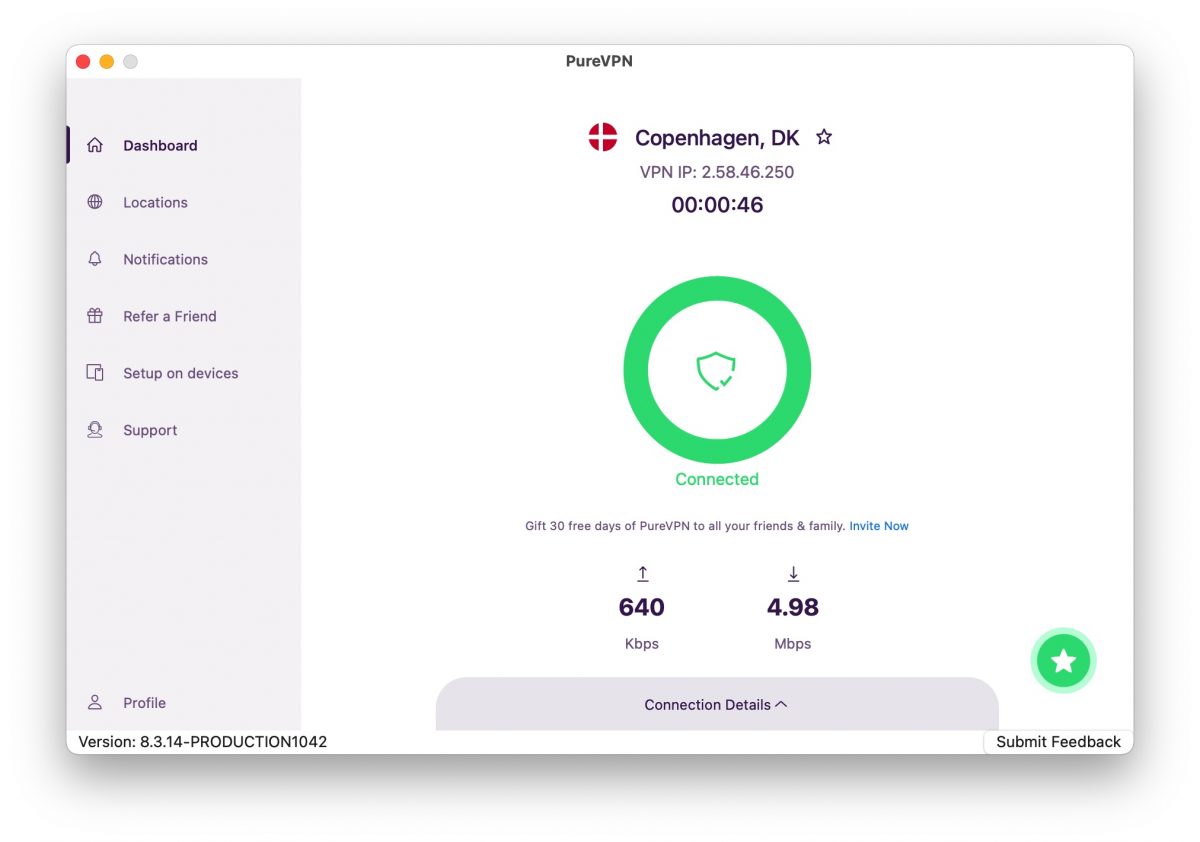Click the green floating star button
Viewport: 1200px width, 842px height.
[x=1064, y=661]
